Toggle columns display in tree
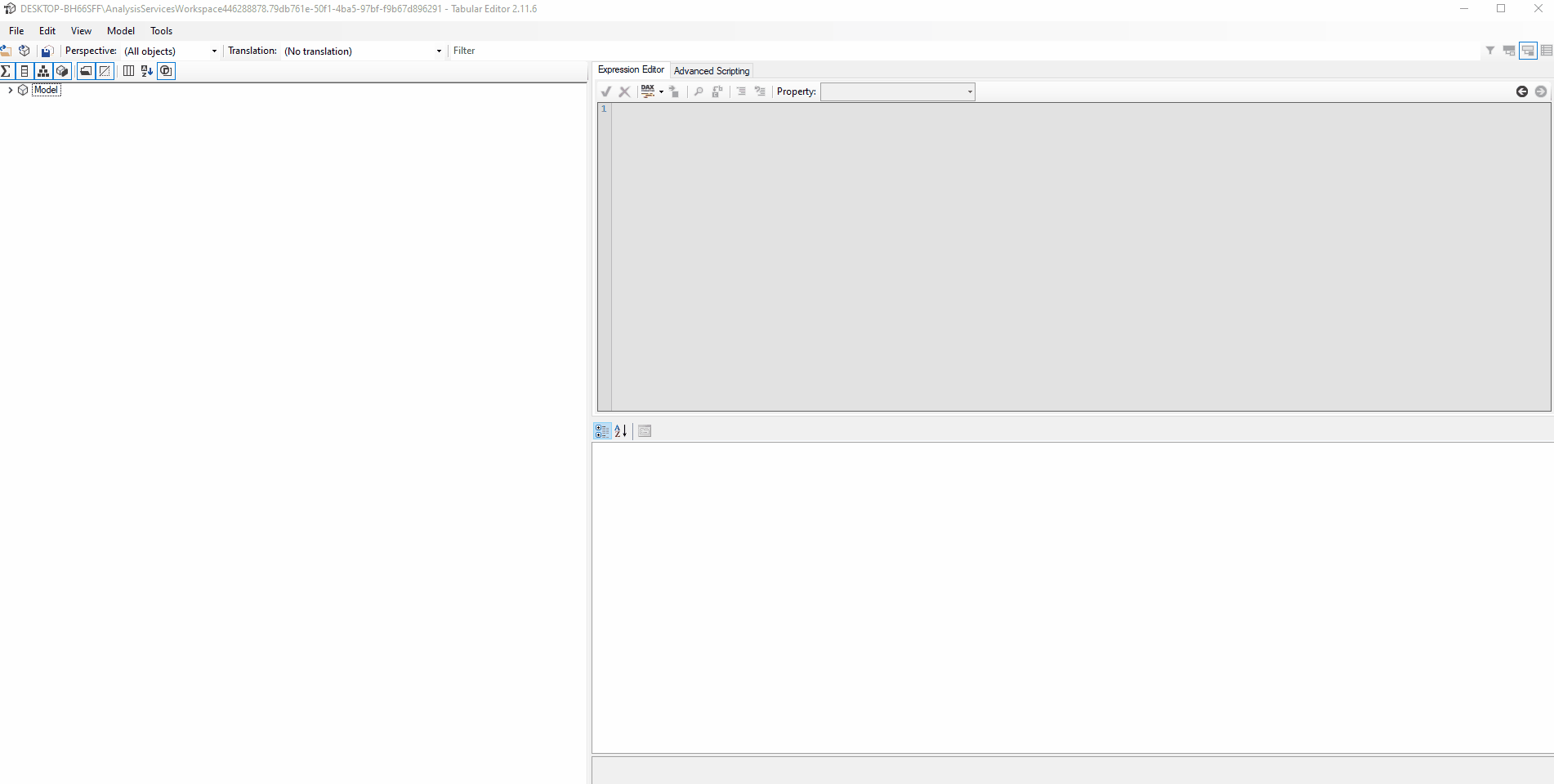 [25, 71]
